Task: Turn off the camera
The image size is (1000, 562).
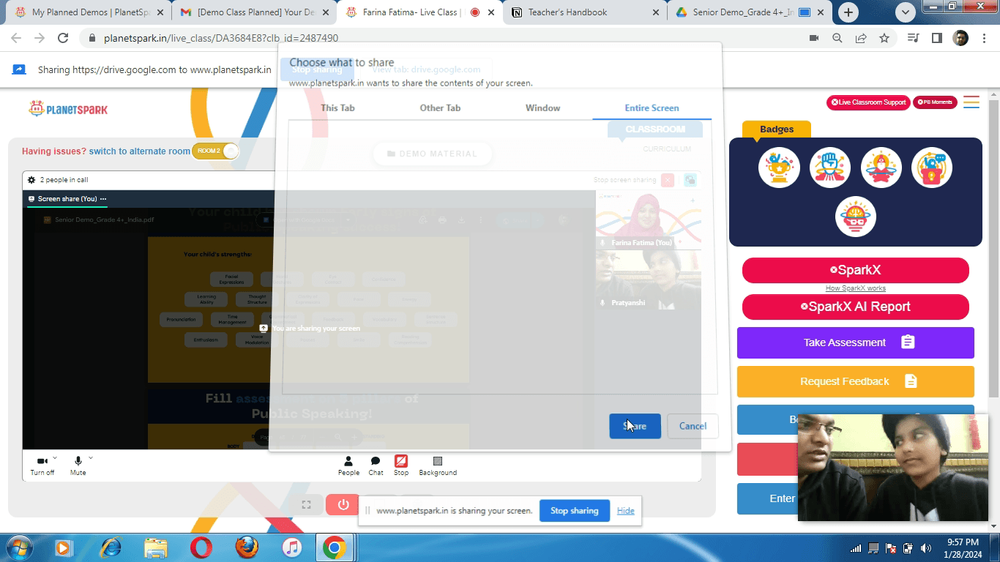Action: click(42, 466)
